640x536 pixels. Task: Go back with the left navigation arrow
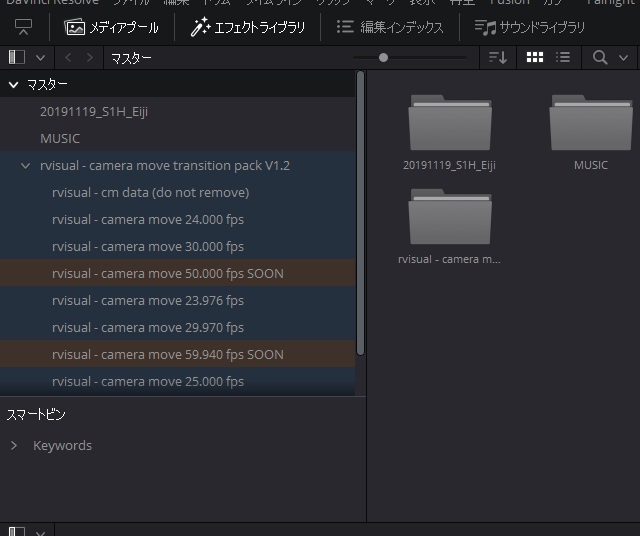[68, 58]
